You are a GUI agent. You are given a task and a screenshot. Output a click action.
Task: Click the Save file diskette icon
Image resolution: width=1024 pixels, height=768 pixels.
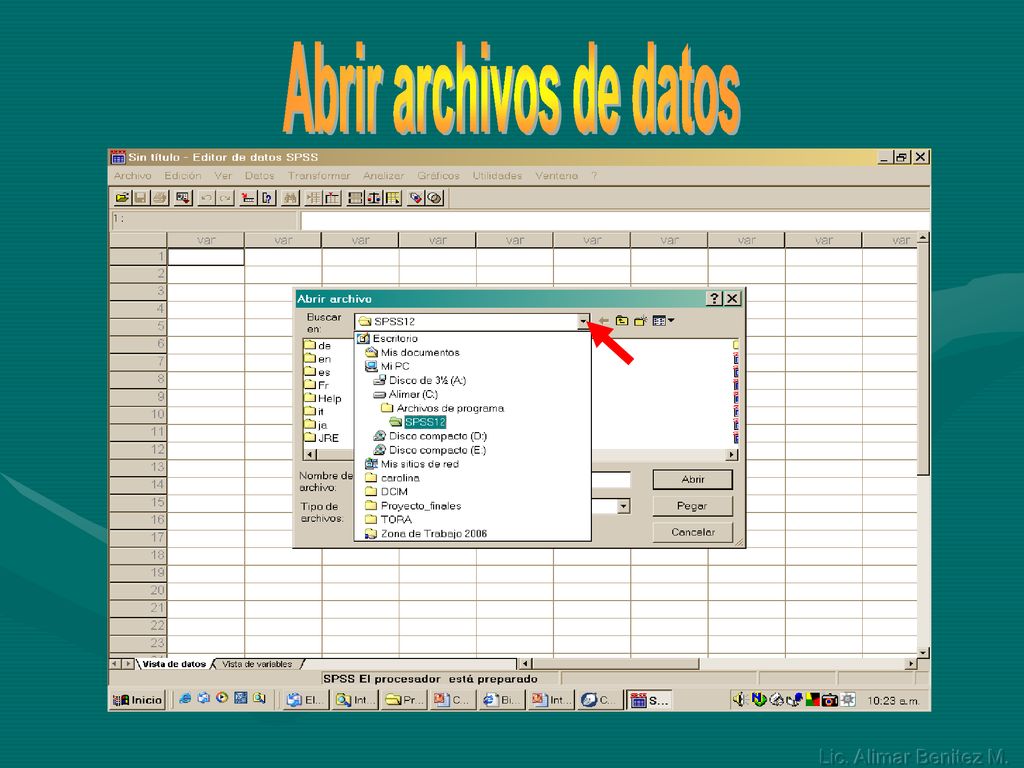140,198
